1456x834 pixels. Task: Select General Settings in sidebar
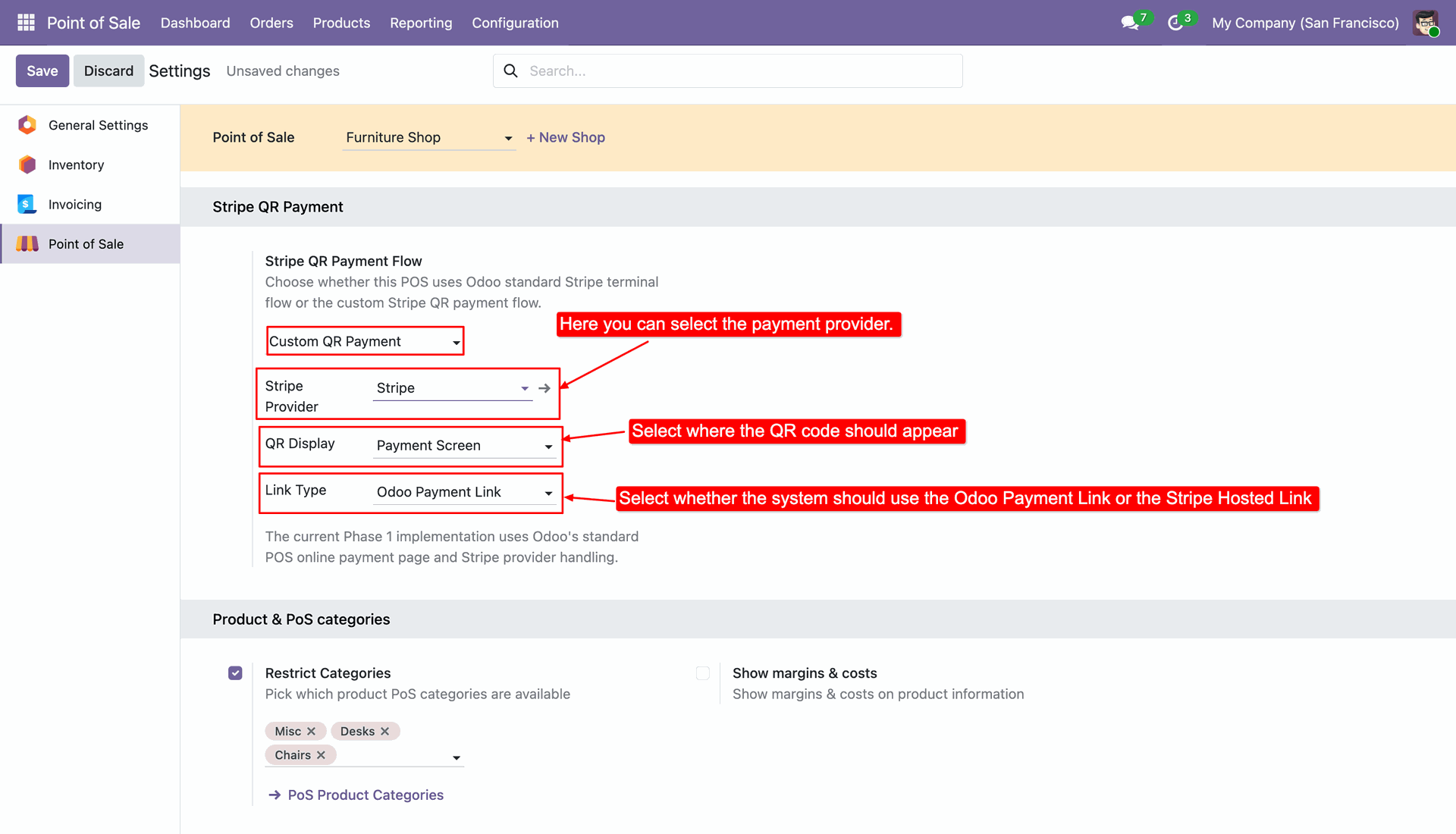[90, 125]
